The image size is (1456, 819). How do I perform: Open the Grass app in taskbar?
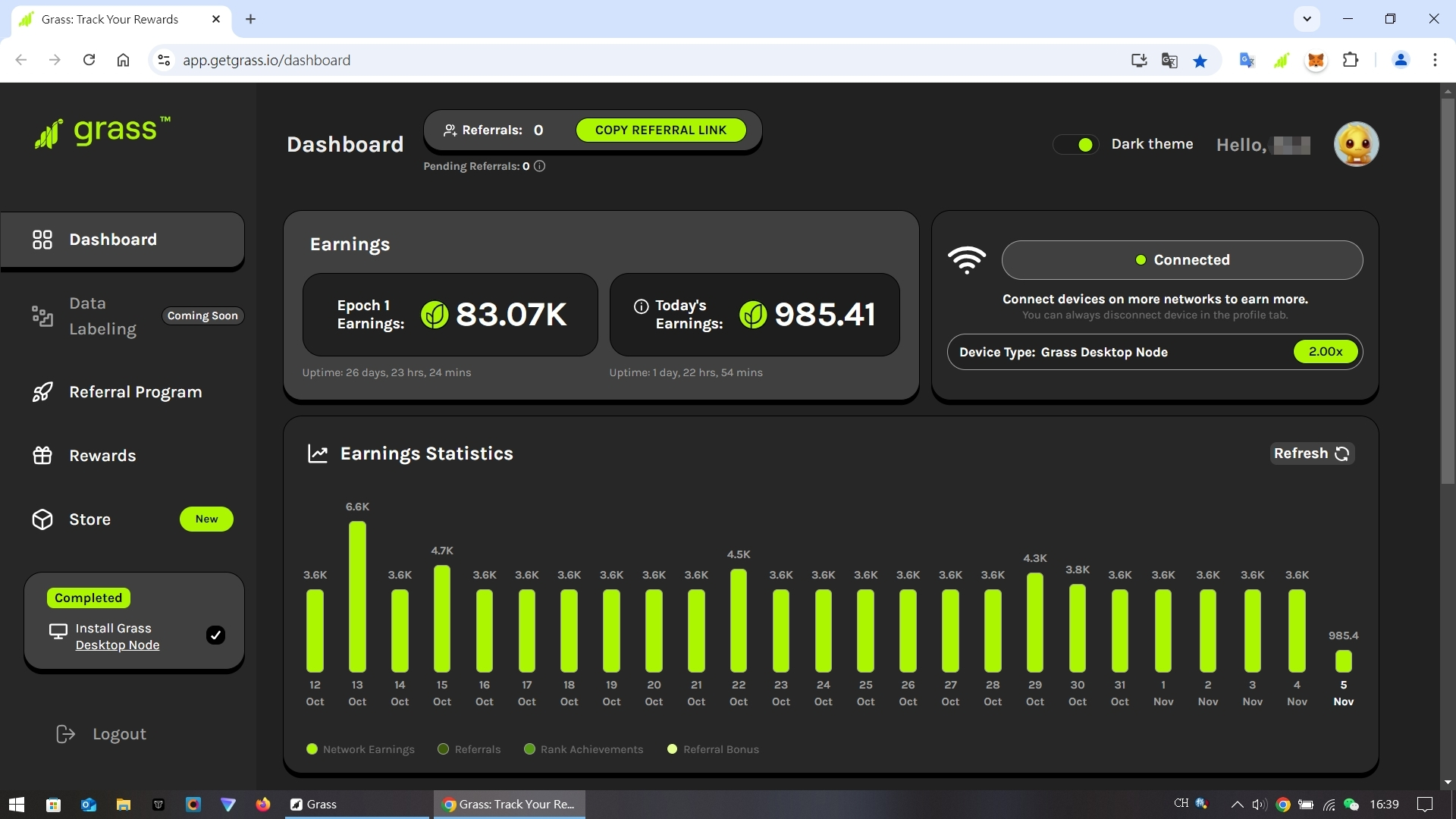coord(356,805)
